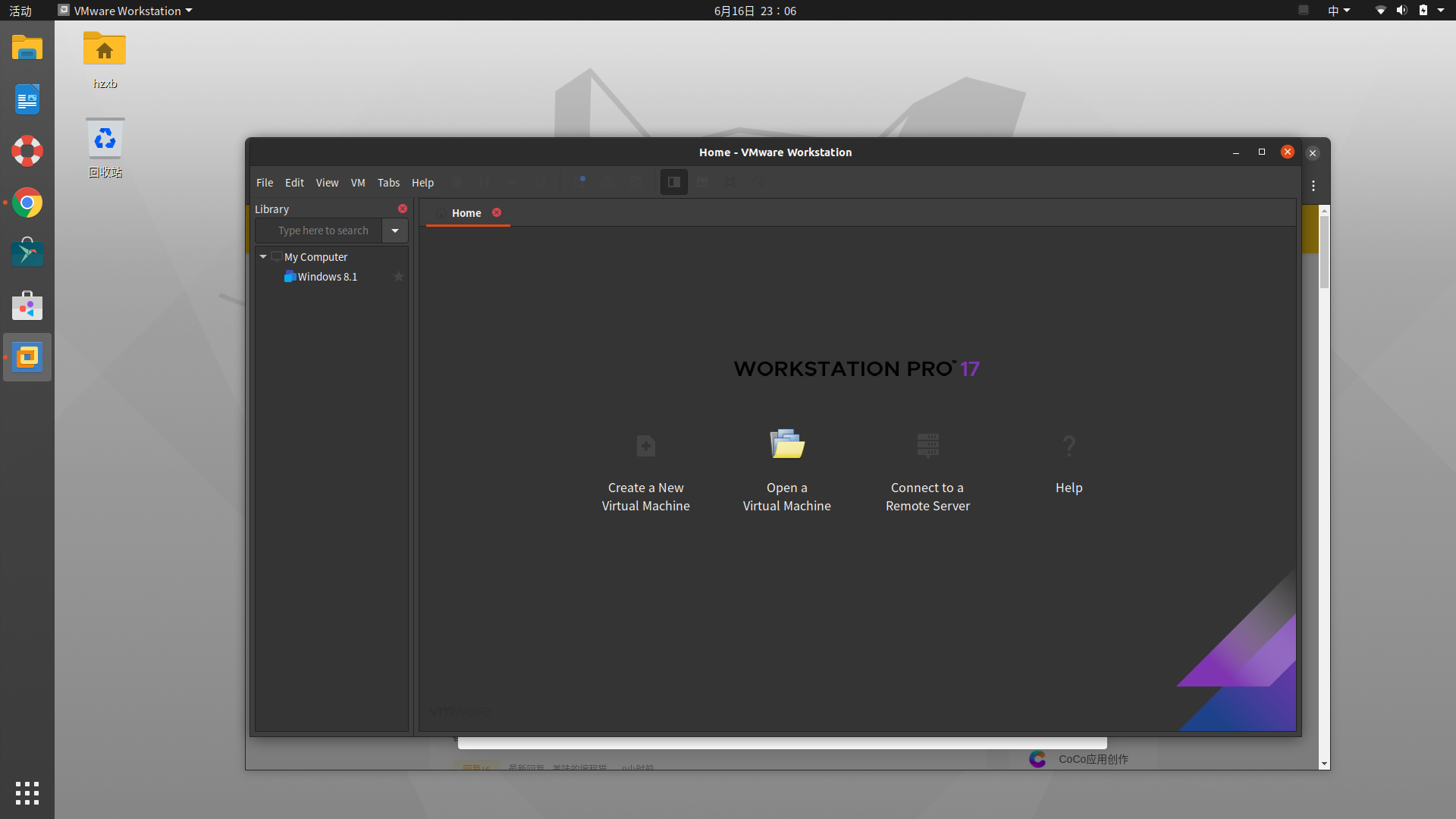Click the Revert to Snapshot icon
The height and width of the screenshot is (819, 1456).
point(607,183)
